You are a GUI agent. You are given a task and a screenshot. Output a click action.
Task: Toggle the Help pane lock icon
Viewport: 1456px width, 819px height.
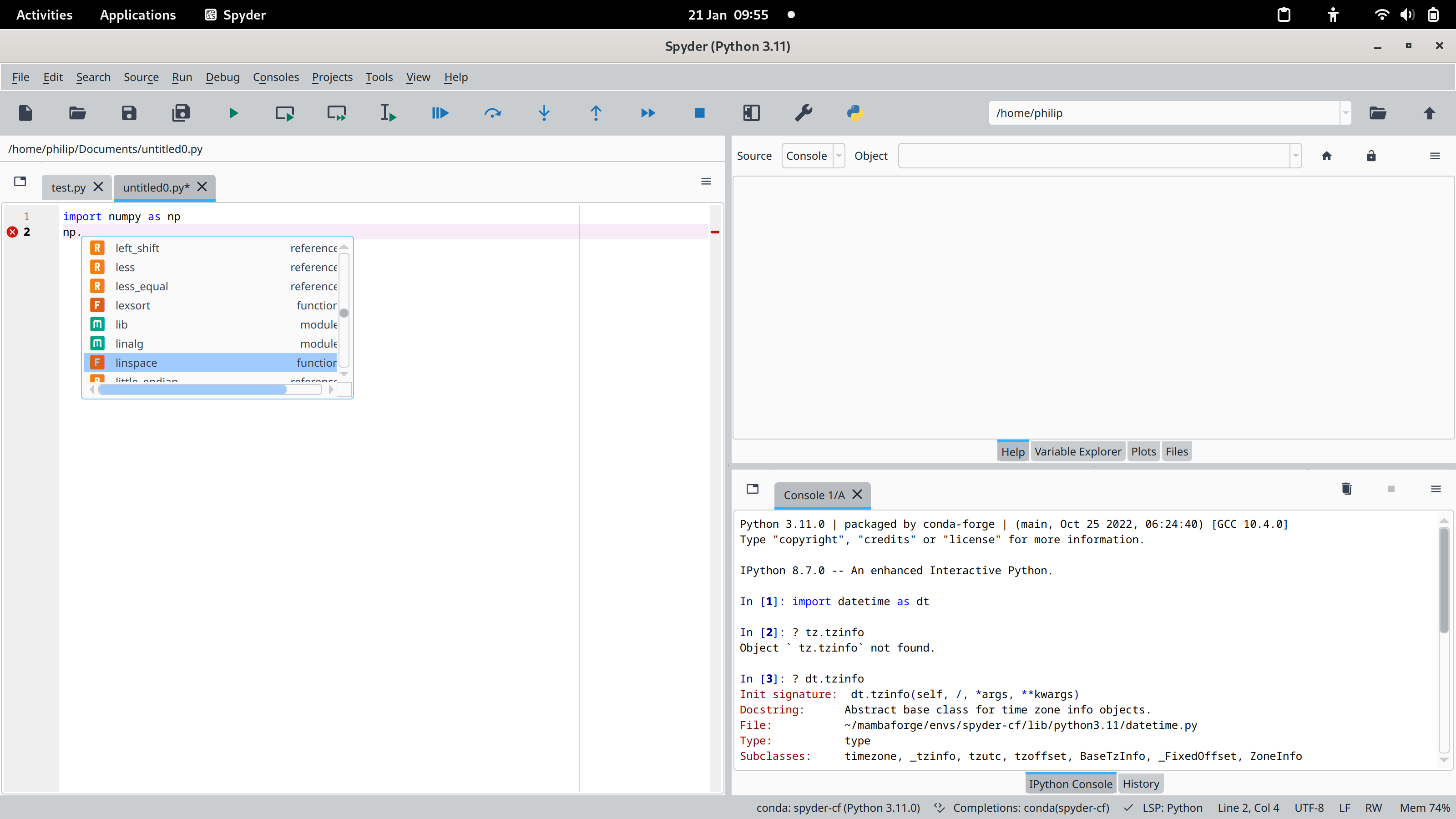(1371, 156)
